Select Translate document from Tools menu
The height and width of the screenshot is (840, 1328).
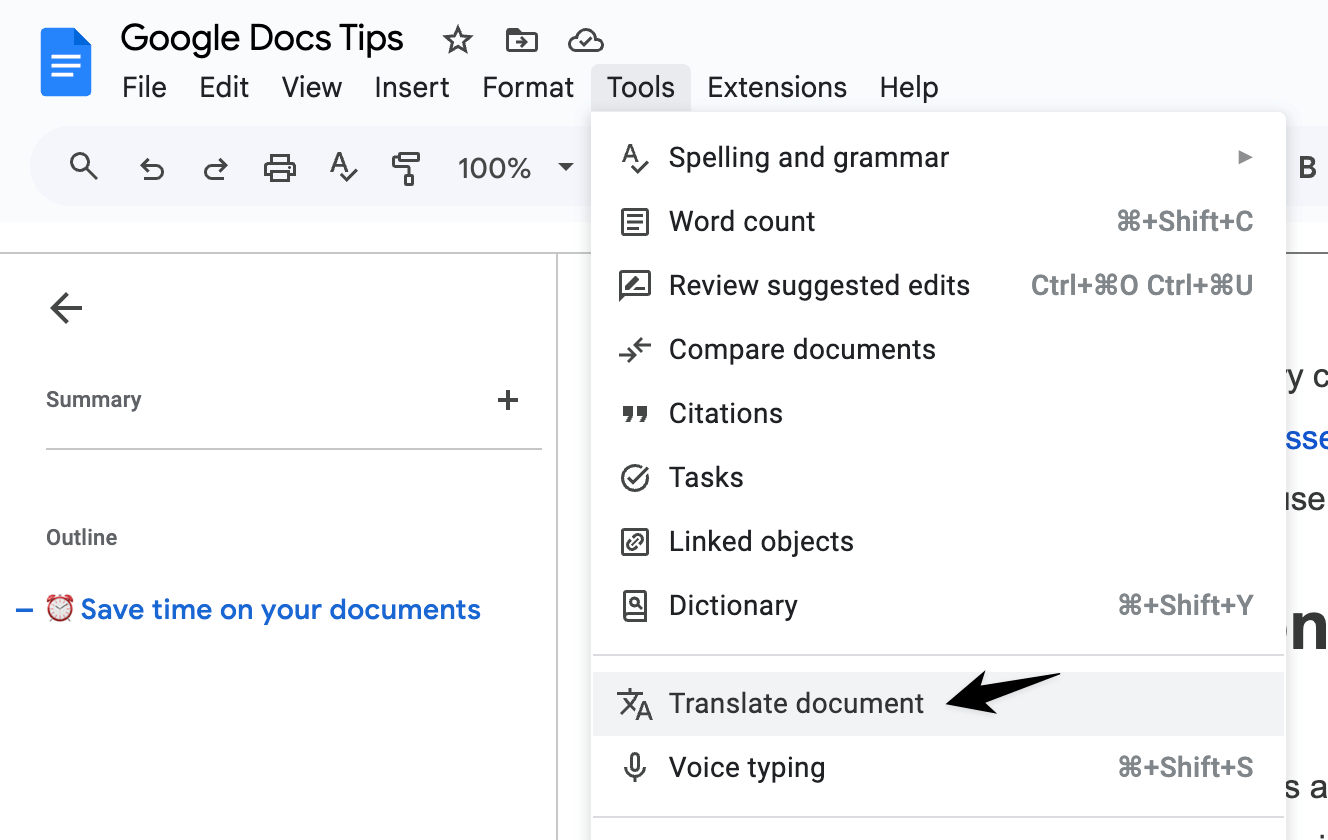(x=796, y=704)
